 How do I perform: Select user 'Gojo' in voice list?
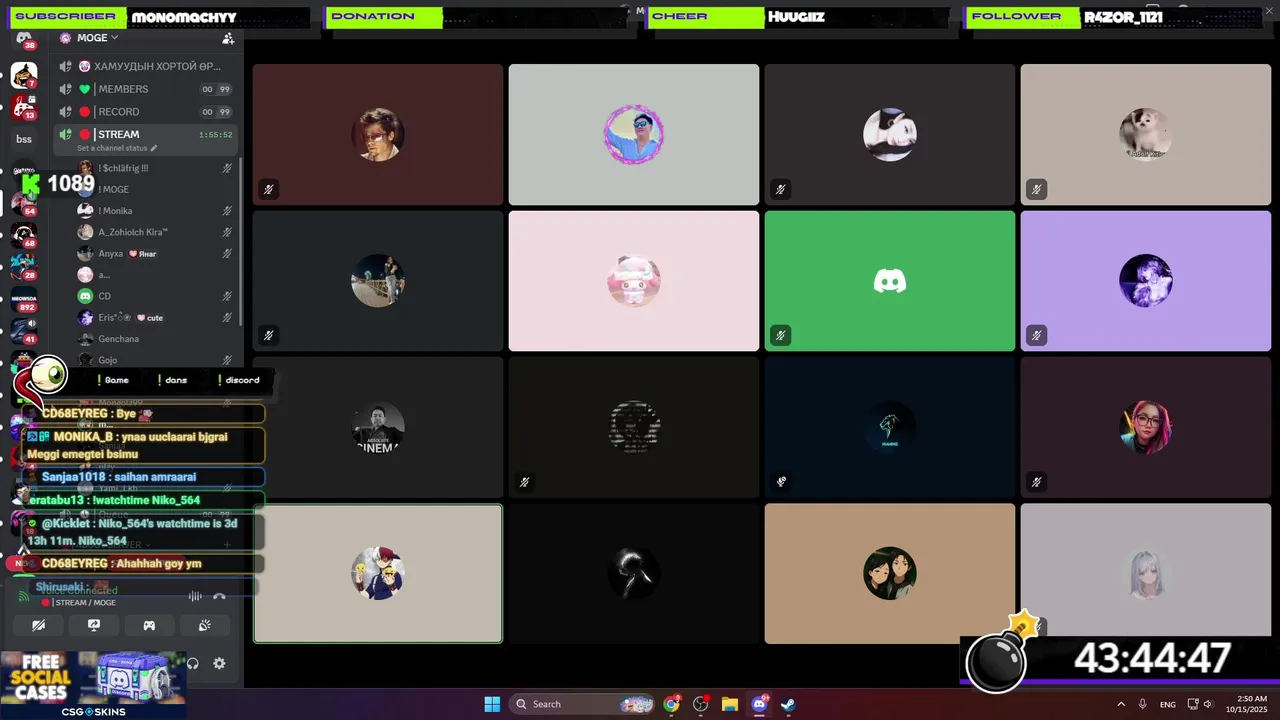(155, 360)
